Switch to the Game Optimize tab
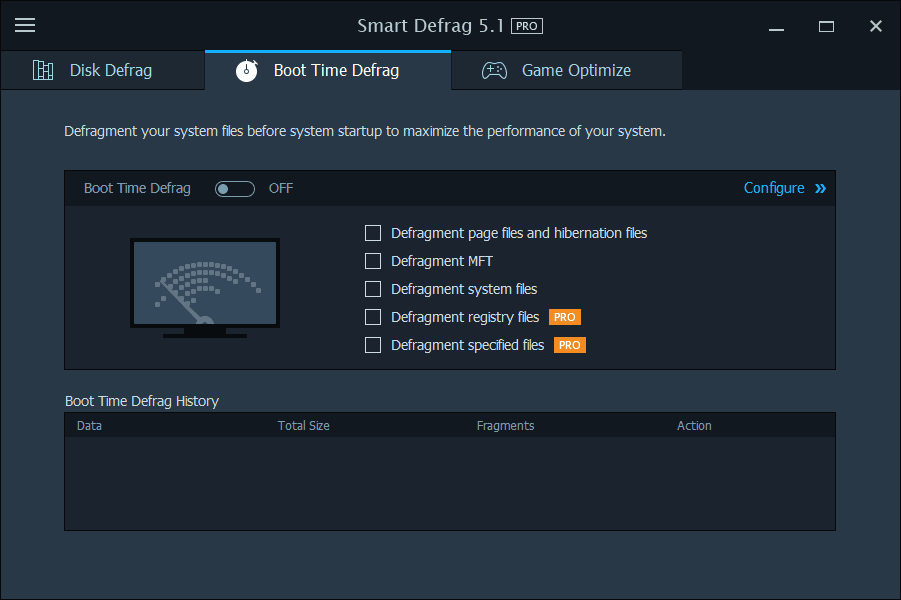The height and width of the screenshot is (600, 901). pos(576,70)
